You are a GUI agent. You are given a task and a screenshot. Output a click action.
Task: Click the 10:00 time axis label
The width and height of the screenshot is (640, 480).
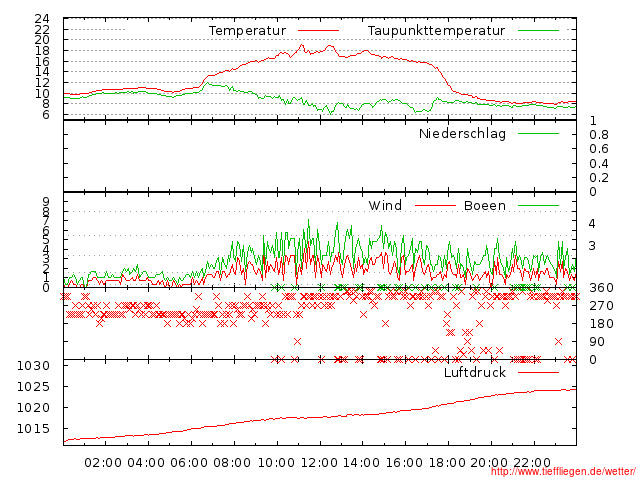click(x=276, y=463)
